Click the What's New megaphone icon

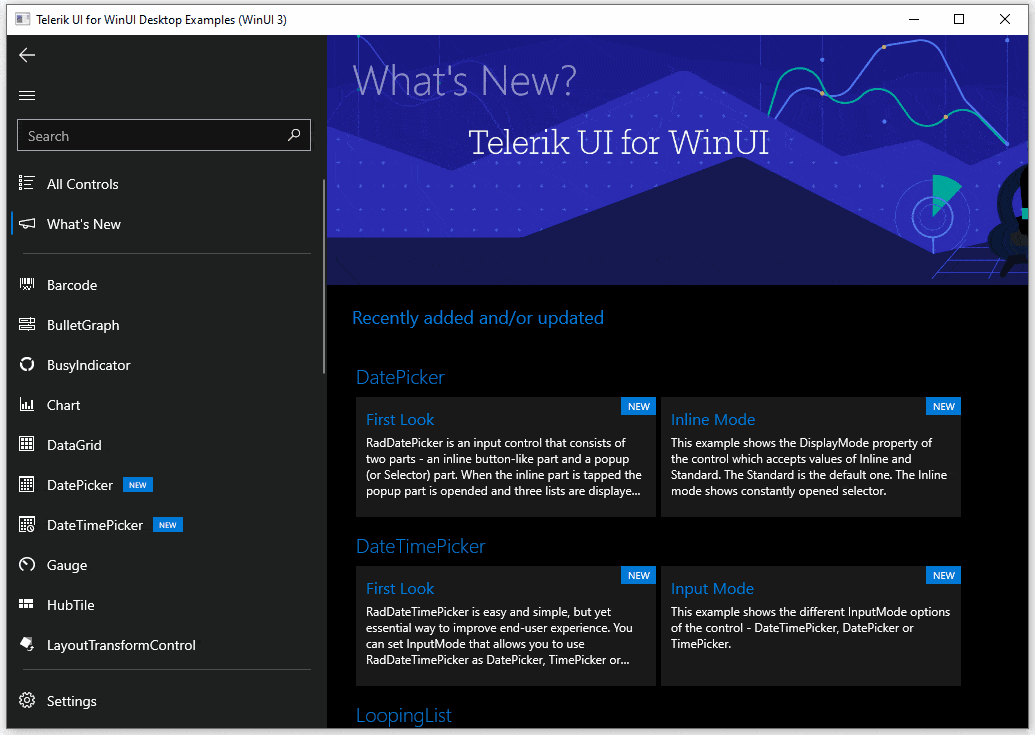(x=26, y=224)
